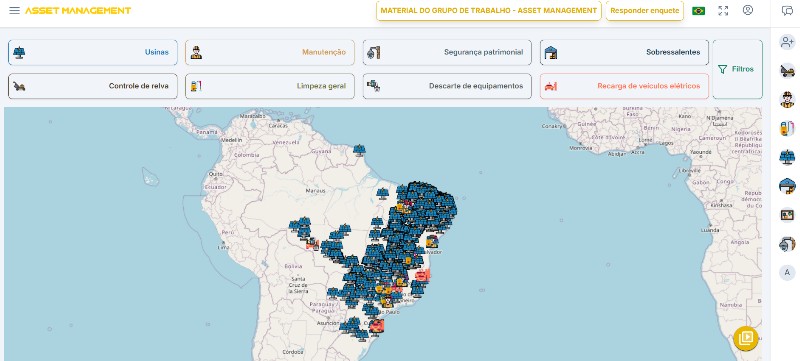Viewport: 800px width, 361px height.
Task: Open Material do Grupo de Trabalho link
Action: [489, 11]
